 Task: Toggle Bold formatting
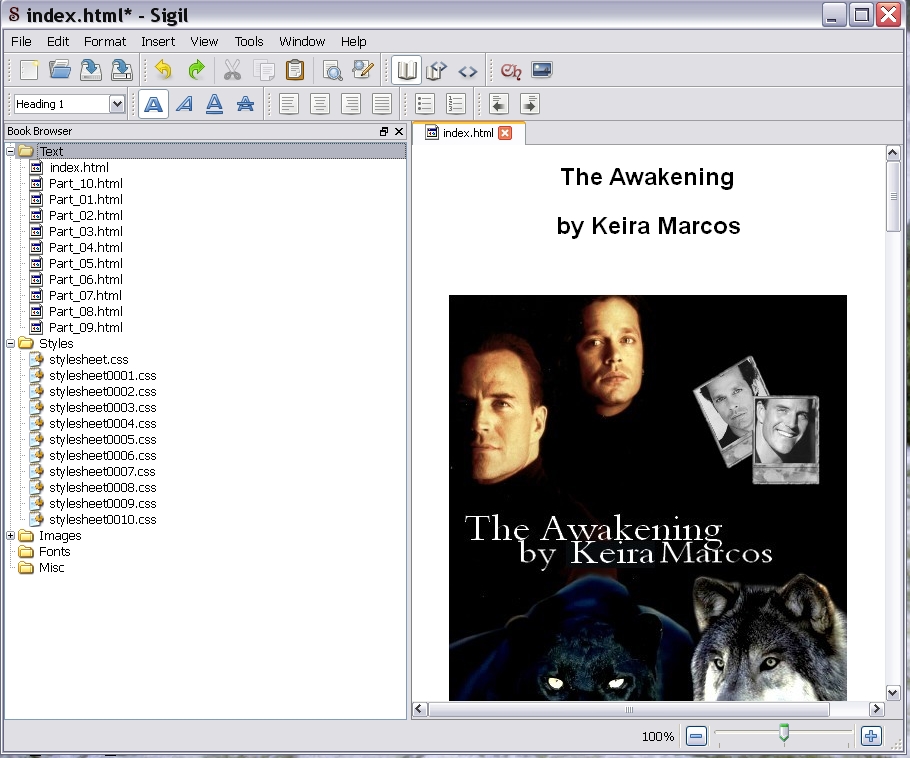click(153, 104)
